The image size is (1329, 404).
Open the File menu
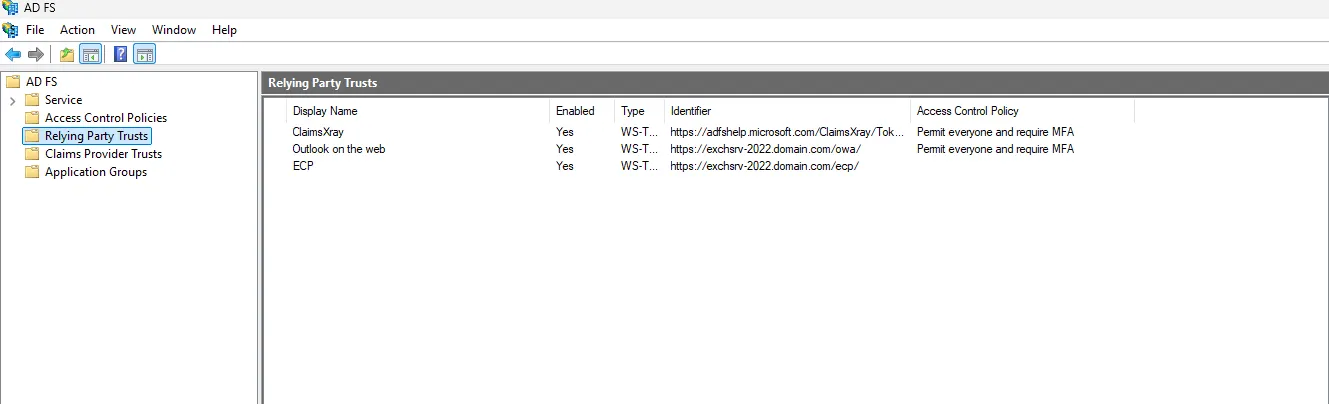pos(35,30)
